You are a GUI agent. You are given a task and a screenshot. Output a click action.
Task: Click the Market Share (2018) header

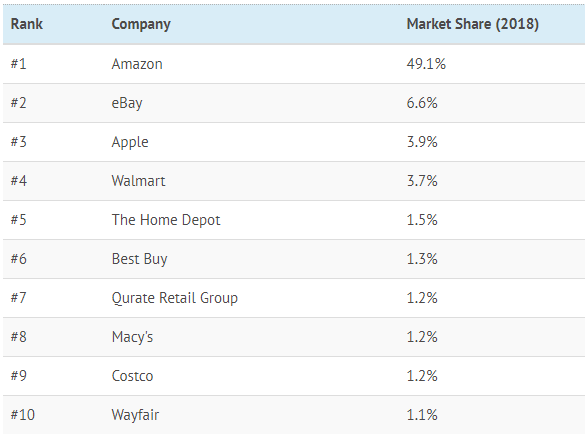pos(473,24)
